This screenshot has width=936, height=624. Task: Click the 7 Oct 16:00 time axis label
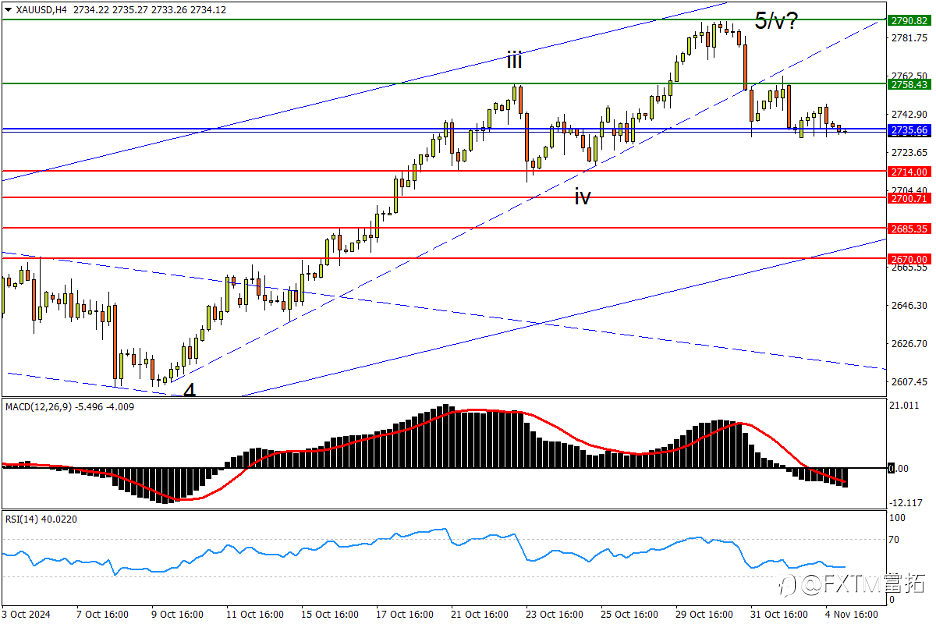coord(102,614)
